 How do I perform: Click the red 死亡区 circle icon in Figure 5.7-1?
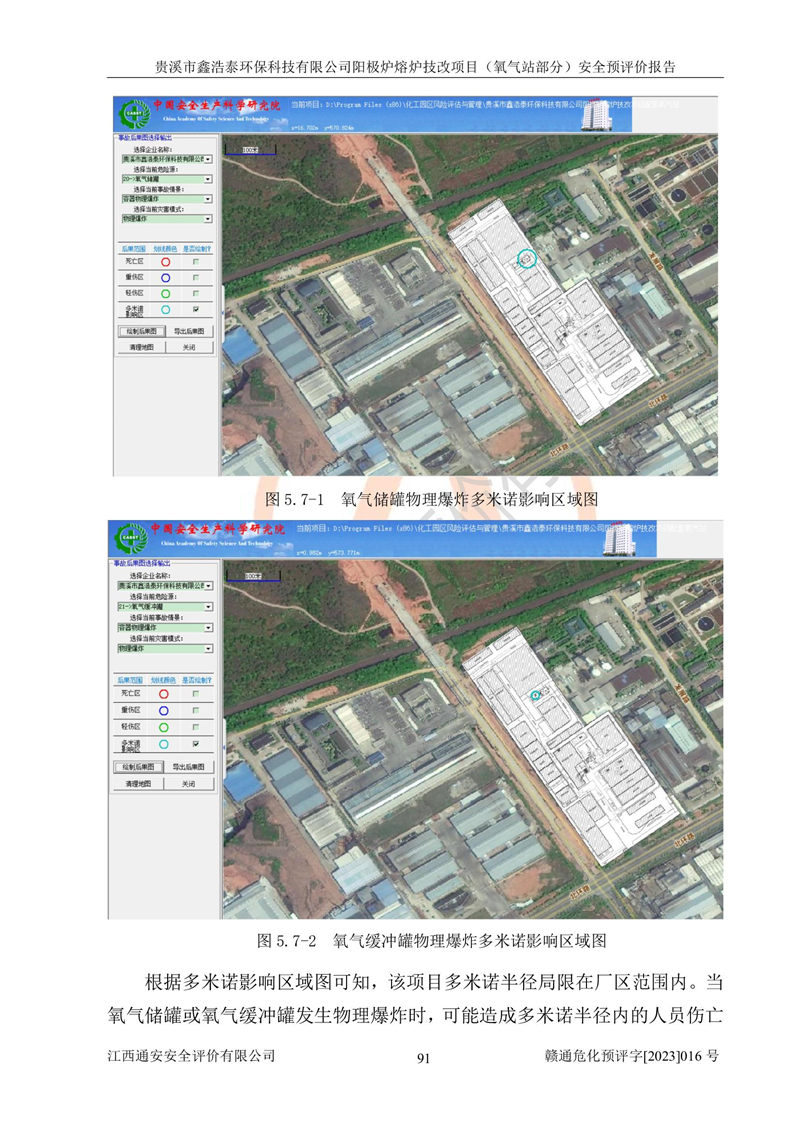164,261
